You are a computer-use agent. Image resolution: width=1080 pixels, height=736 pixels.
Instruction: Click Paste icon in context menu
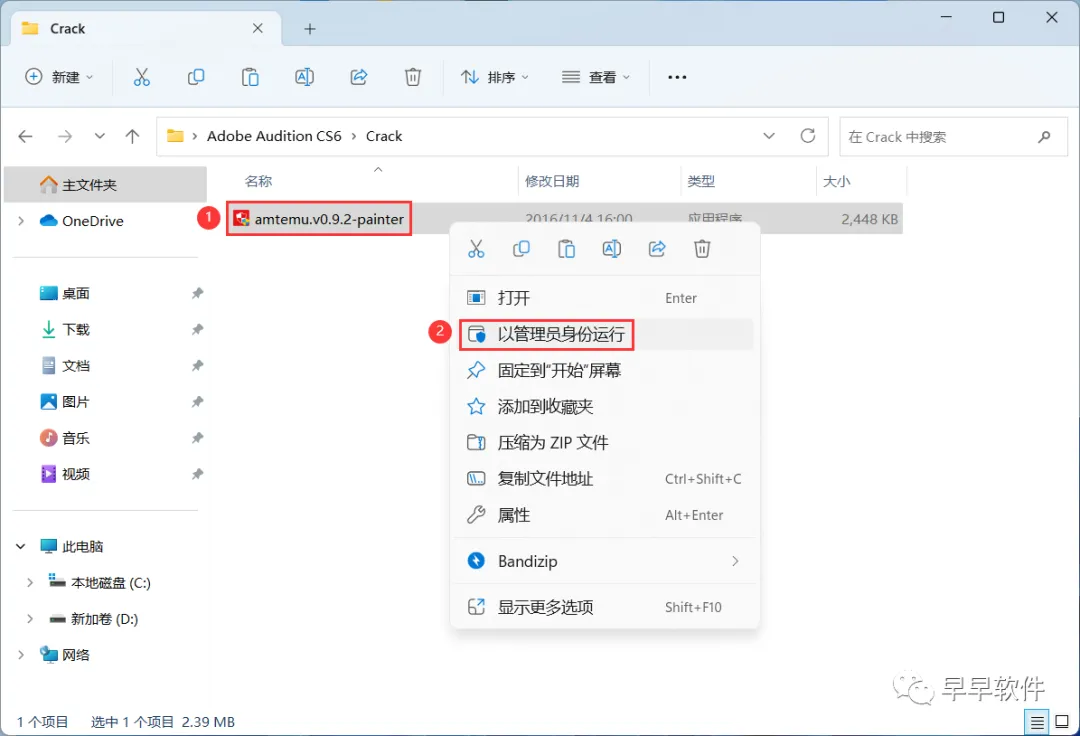pos(566,249)
